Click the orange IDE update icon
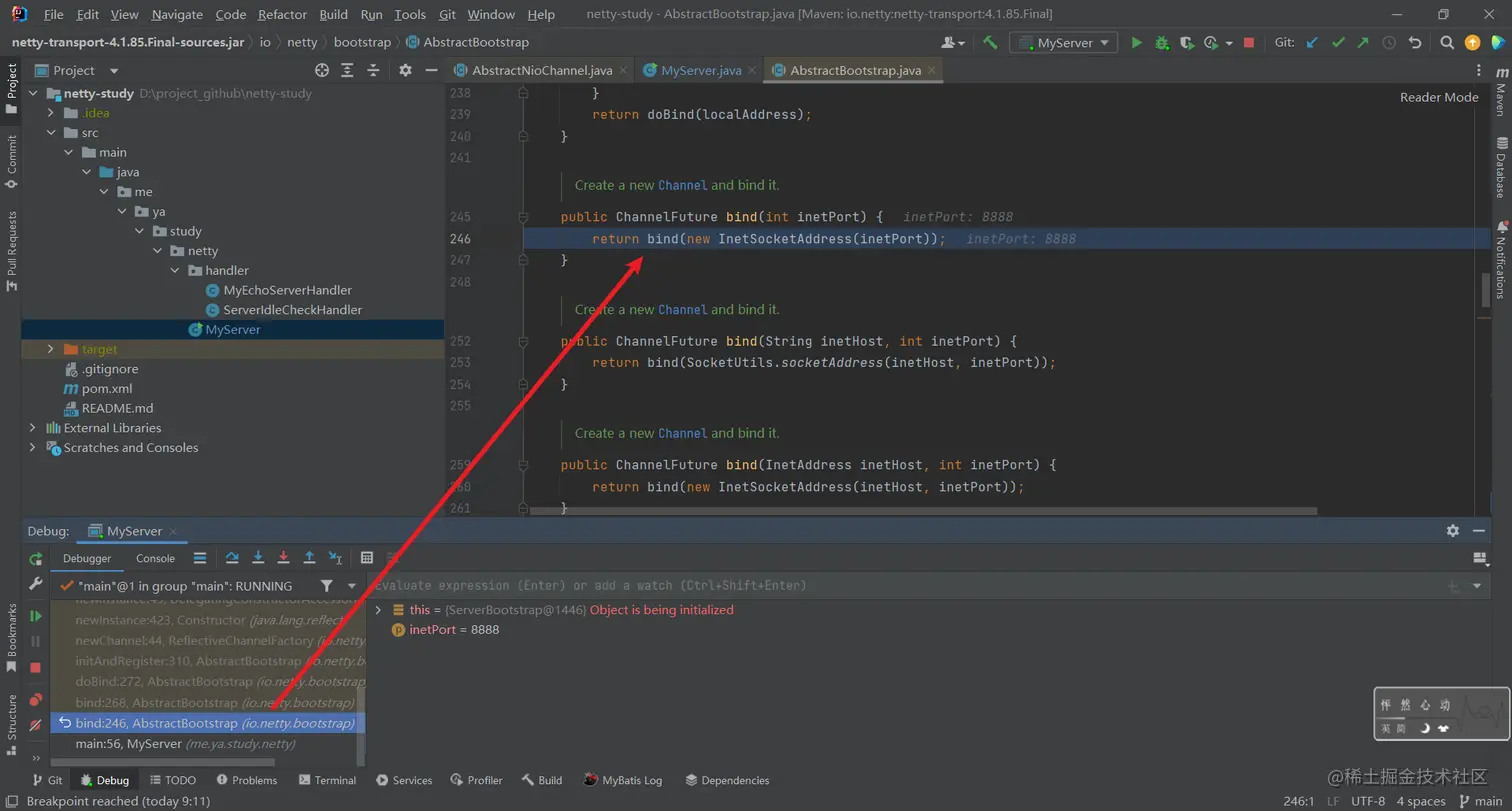The height and width of the screenshot is (811, 1512). [x=1472, y=43]
